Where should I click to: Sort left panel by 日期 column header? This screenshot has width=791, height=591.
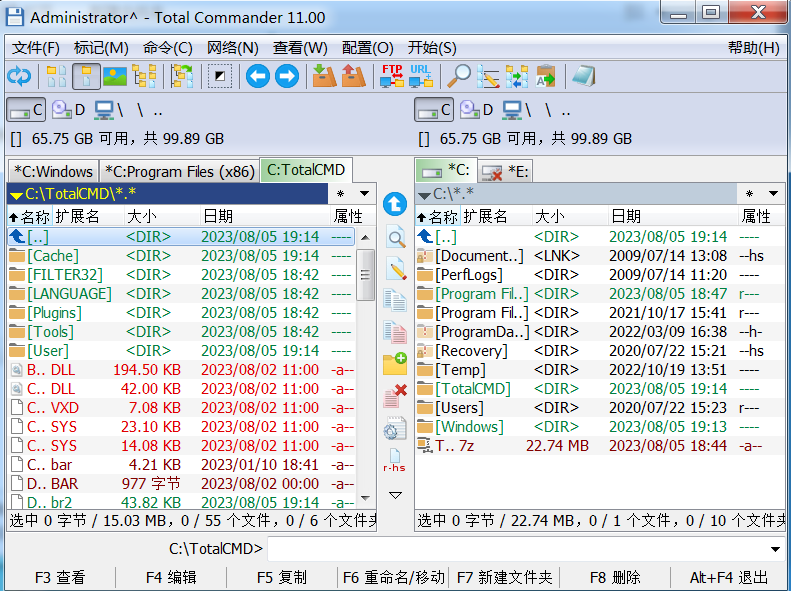point(265,216)
